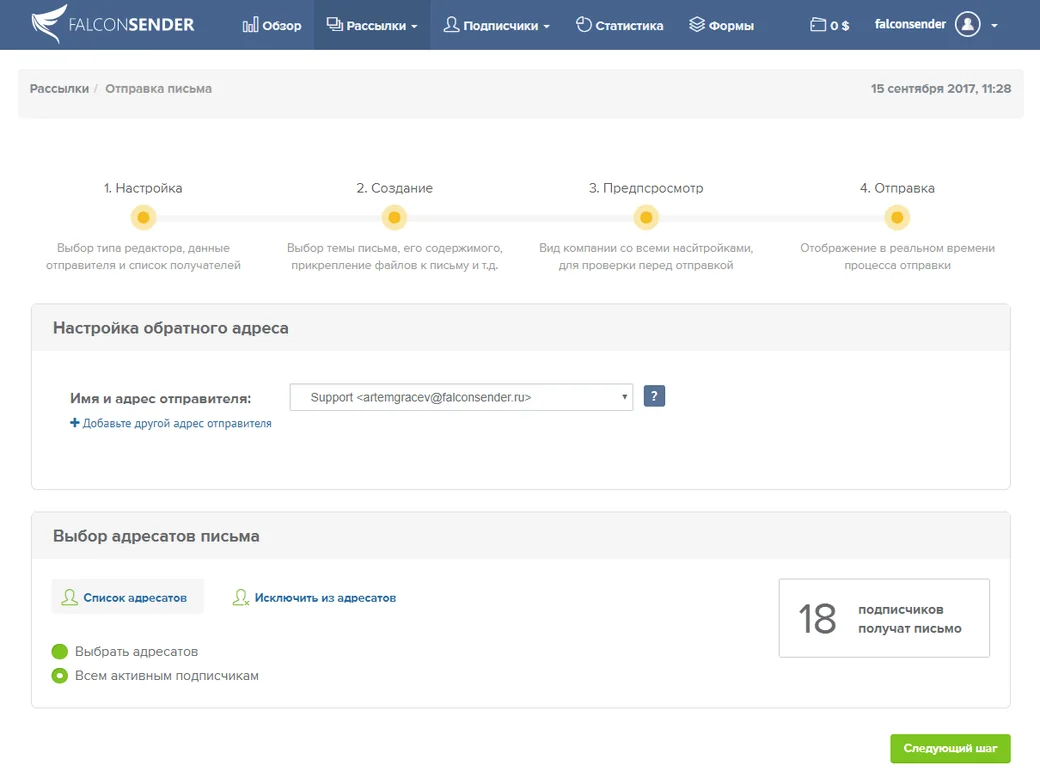
Task: Click the question mark help button
Action: [x=655, y=397]
